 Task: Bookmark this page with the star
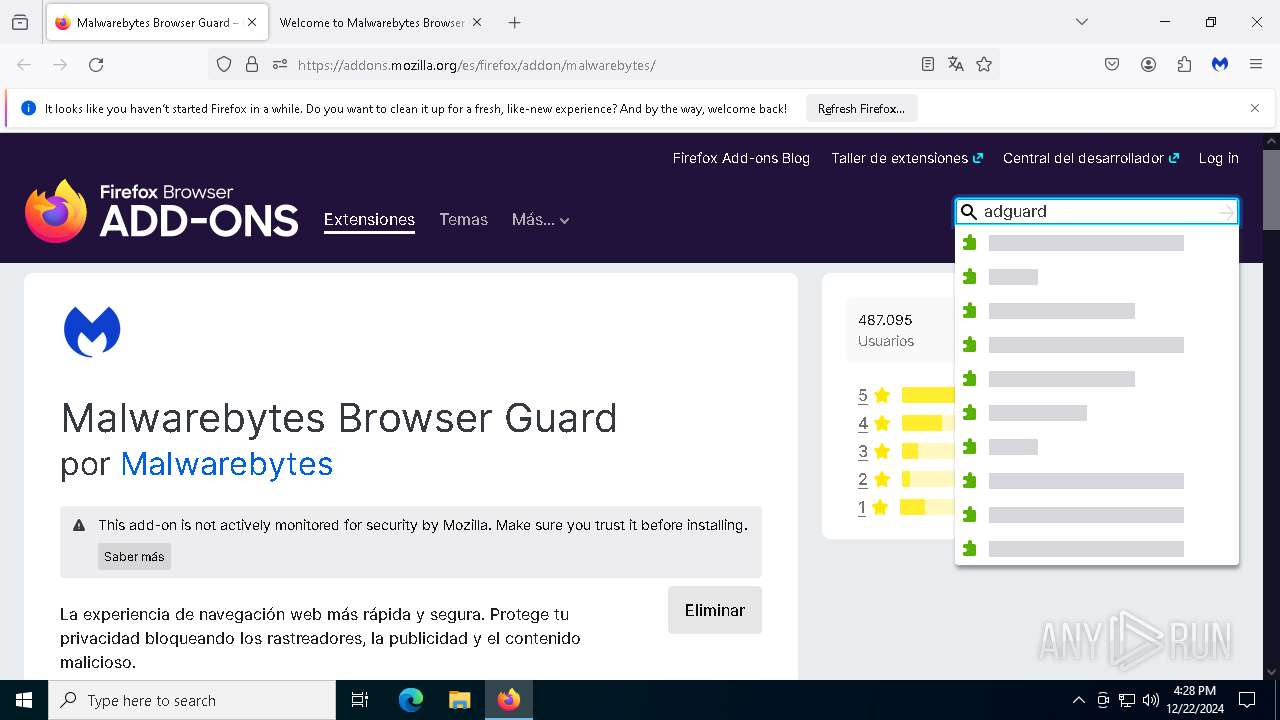tap(984, 65)
